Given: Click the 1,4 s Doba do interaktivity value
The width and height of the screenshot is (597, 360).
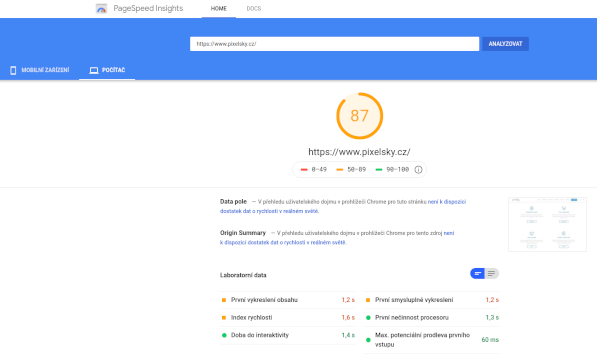Looking at the screenshot, I should pyautogui.click(x=348, y=335).
